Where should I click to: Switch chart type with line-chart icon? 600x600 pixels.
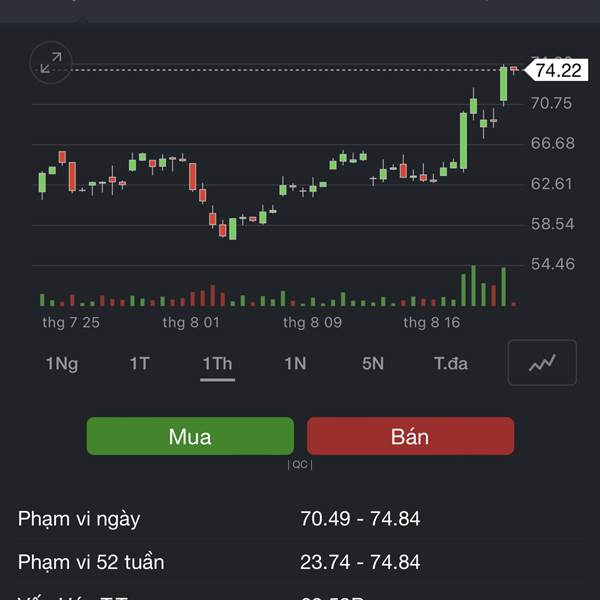(542, 362)
